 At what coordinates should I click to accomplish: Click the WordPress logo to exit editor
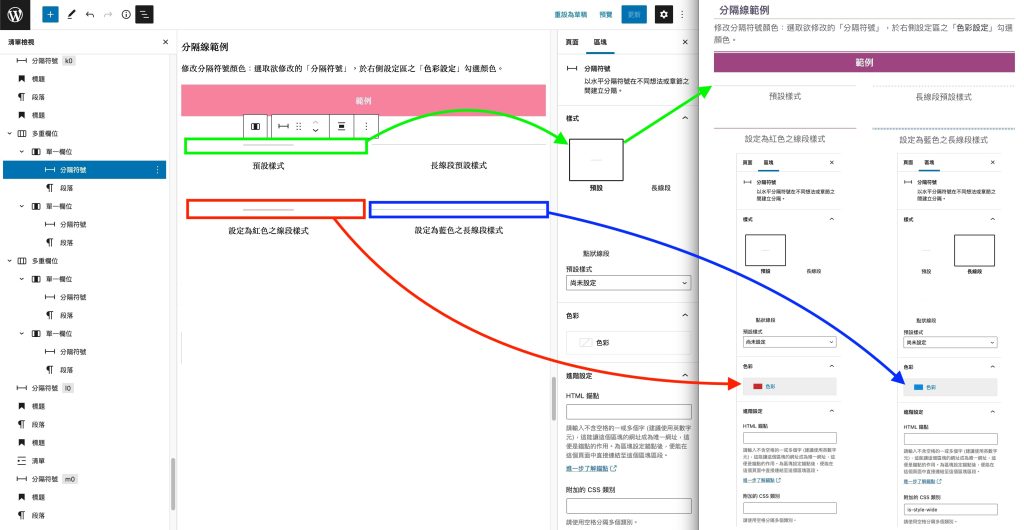[16, 14]
